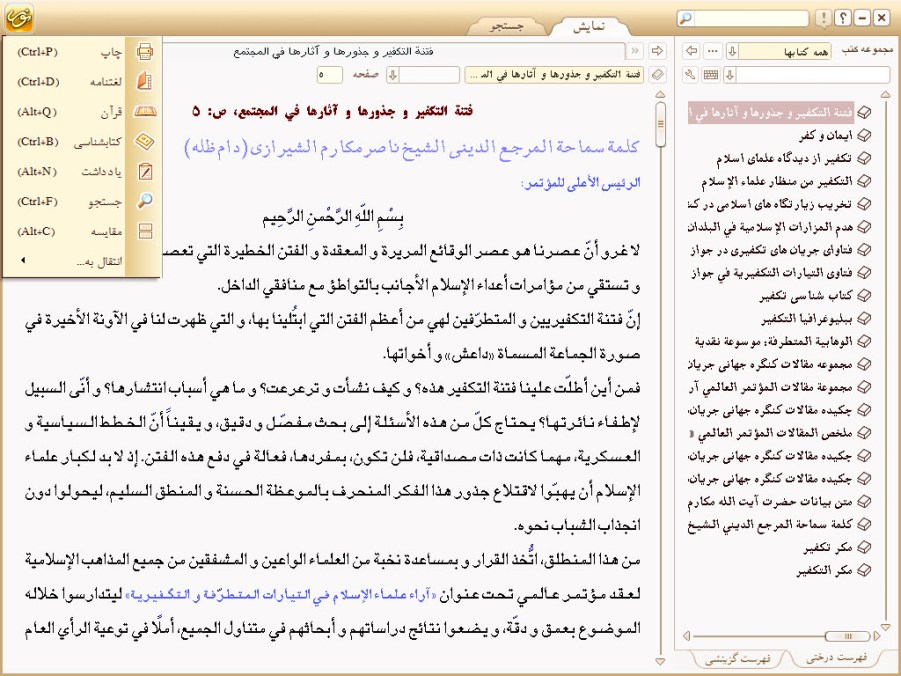Click the book list scroll up arrow
Viewport: 901px width, 676px height.
click(885, 94)
